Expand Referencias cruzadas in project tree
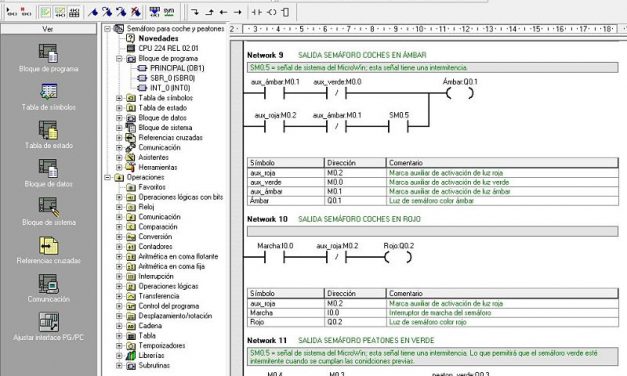This screenshot has width=627, height=376. (119, 138)
